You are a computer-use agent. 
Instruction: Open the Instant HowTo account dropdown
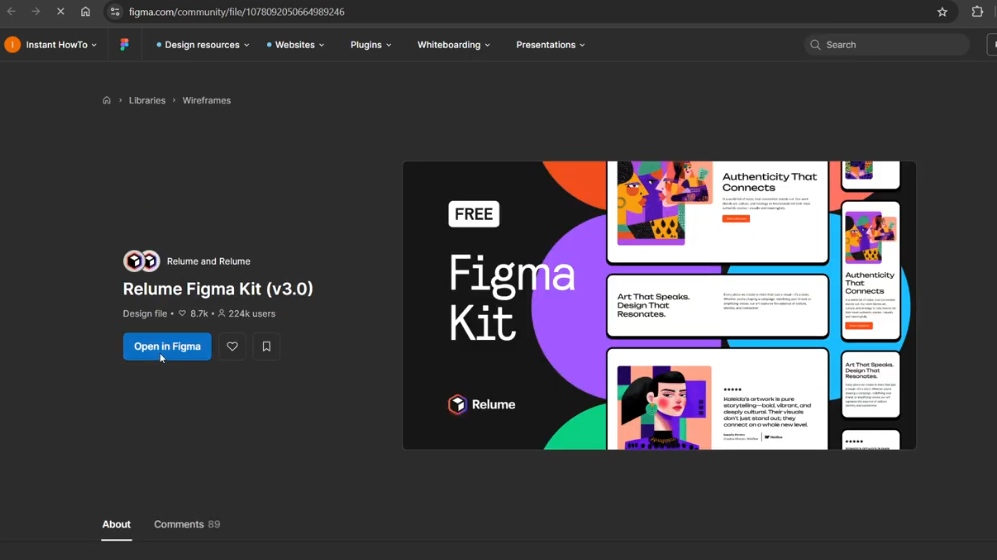pyautogui.click(x=52, y=44)
